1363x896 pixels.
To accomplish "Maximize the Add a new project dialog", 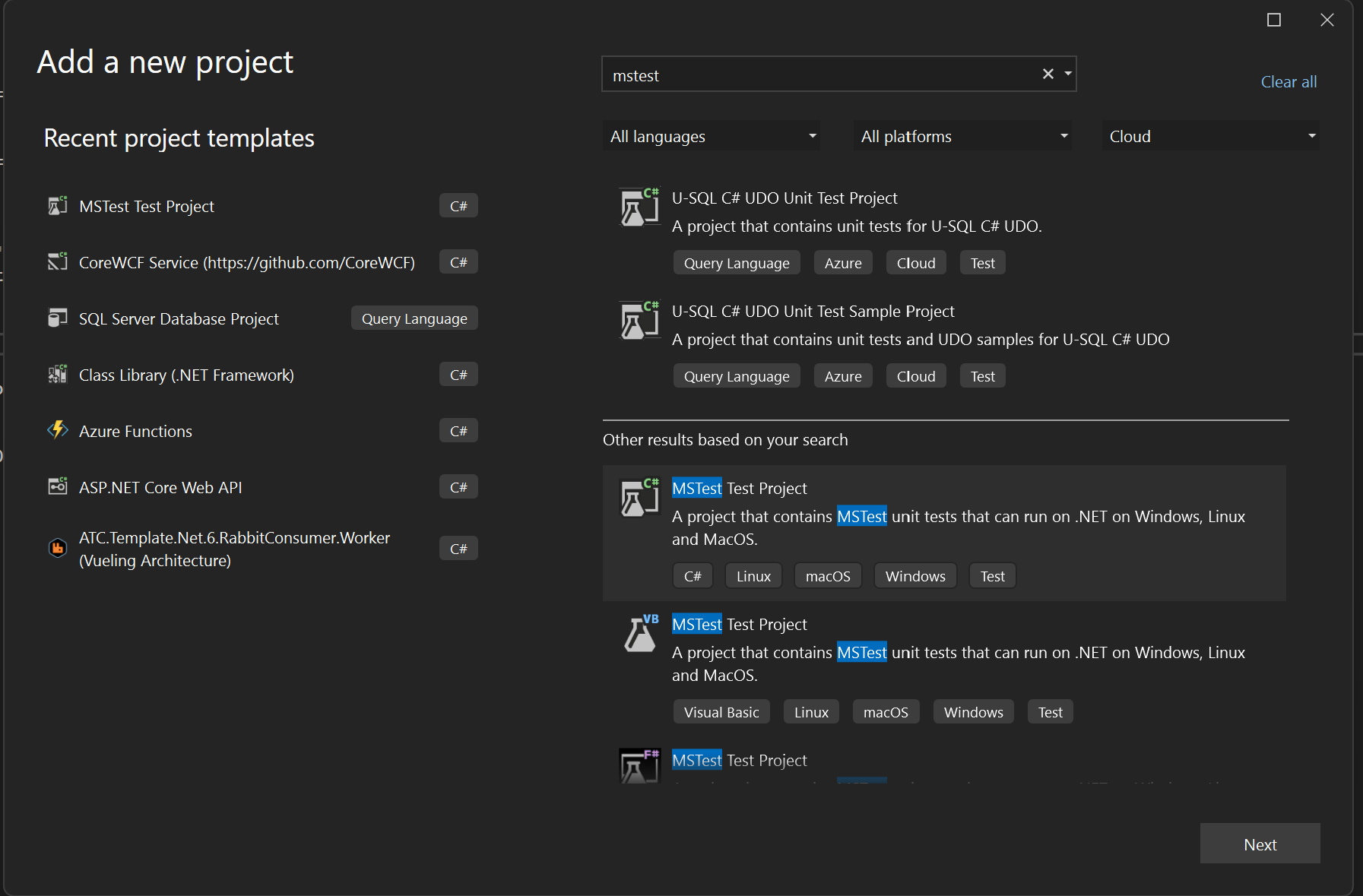I will pyautogui.click(x=1274, y=21).
